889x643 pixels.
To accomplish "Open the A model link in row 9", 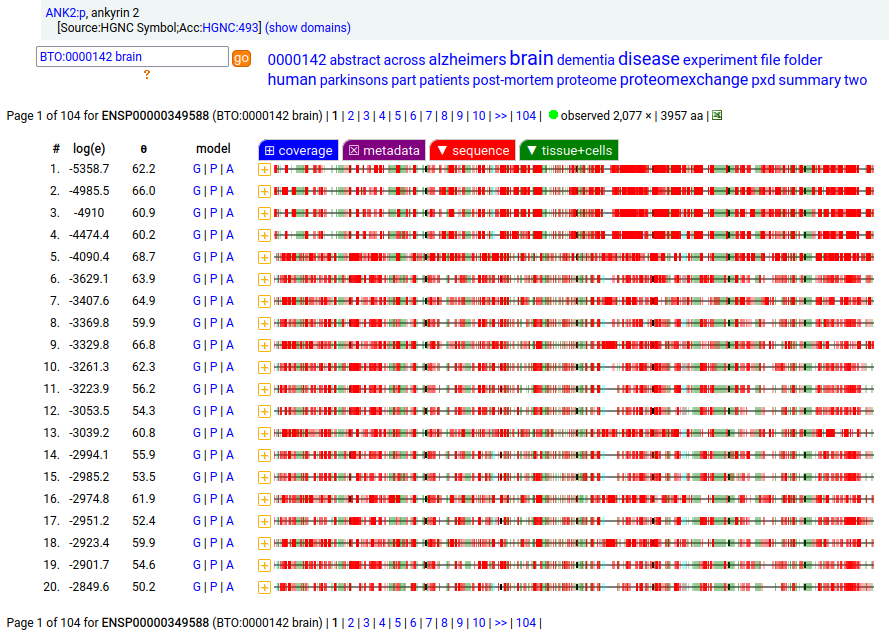I will click(230, 345).
